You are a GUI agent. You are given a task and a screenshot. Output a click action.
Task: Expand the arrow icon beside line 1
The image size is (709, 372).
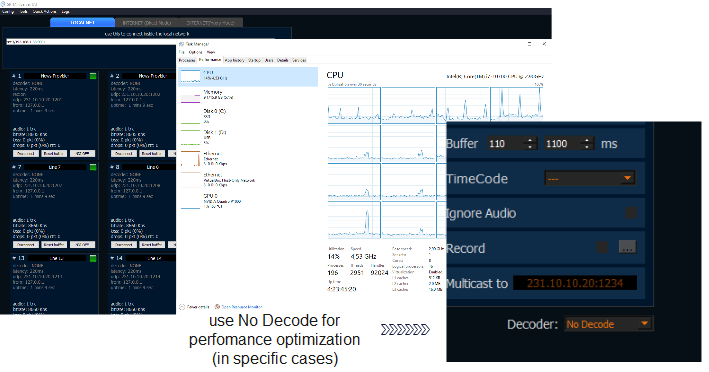coord(14,76)
